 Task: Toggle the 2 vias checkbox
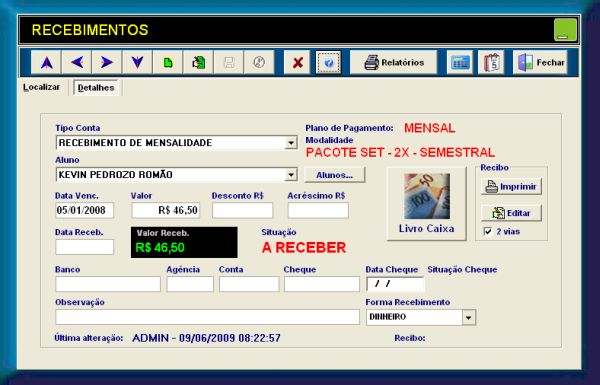click(x=488, y=232)
